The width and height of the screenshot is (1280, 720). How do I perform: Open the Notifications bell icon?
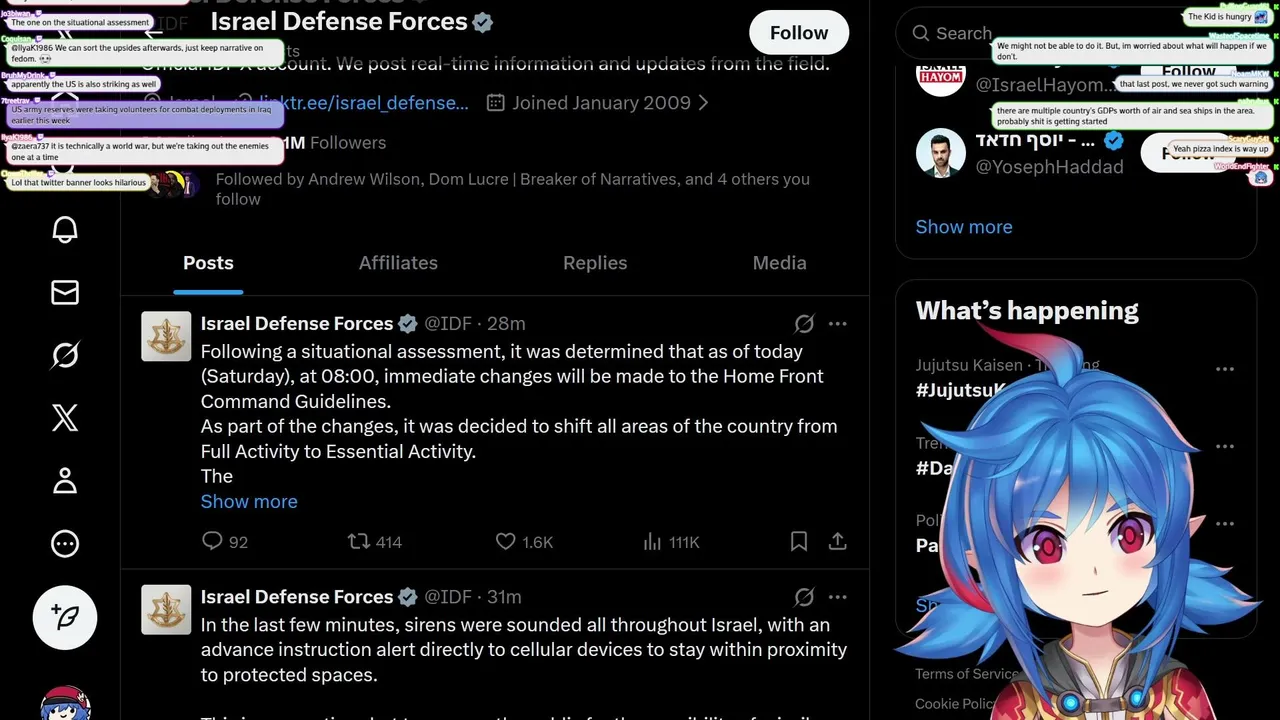(x=65, y=230)
